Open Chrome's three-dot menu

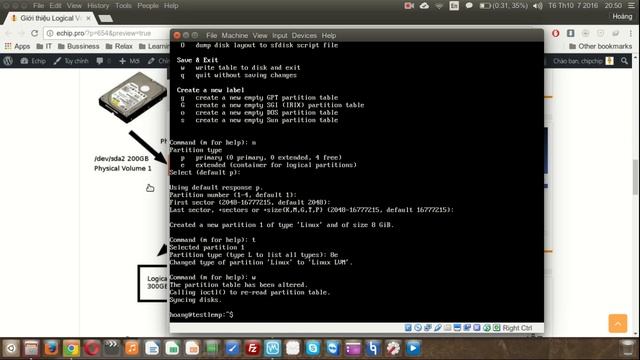point(631,33)
